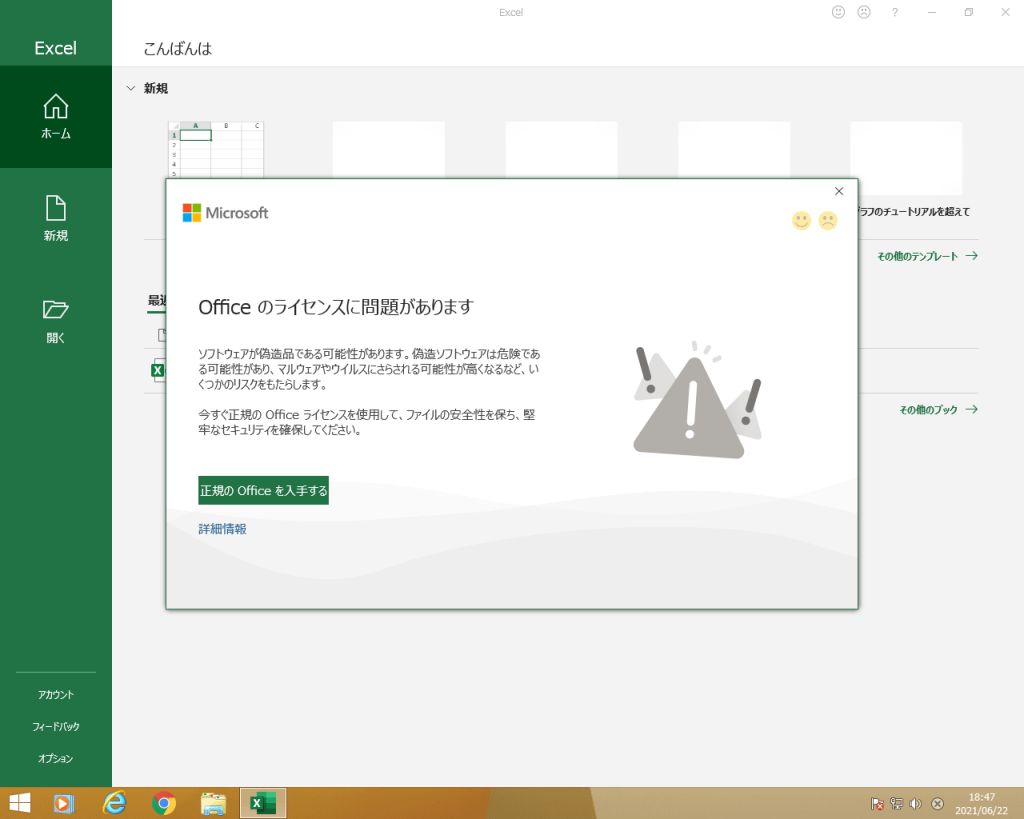Launch Google Chrome from taskbar

tap(164, 803)
